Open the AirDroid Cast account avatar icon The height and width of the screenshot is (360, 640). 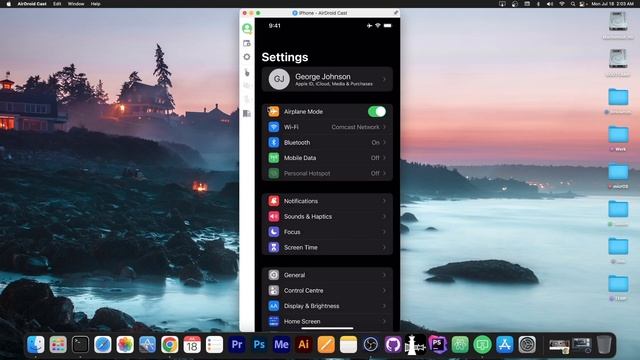[x=247, y=28]
